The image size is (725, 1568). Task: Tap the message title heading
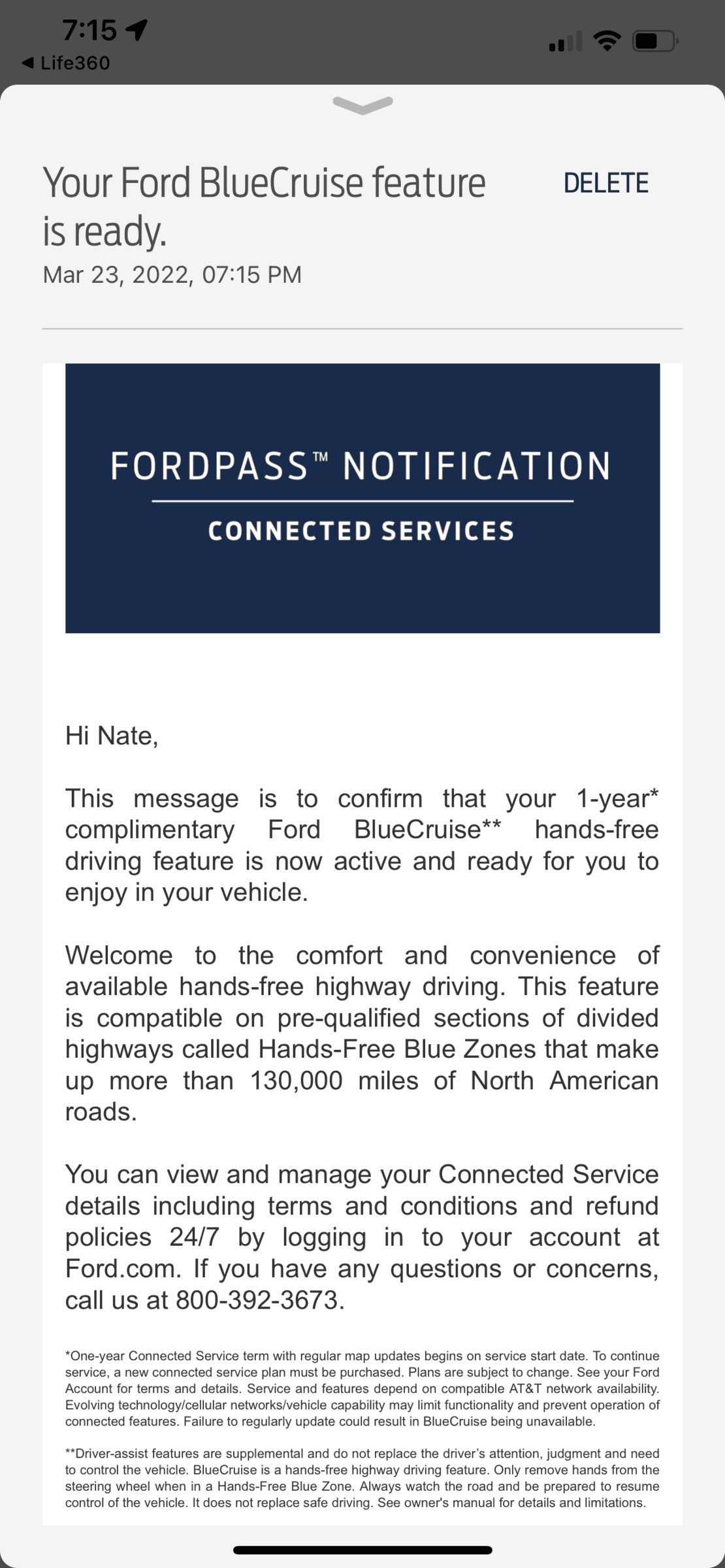point(264,206)
